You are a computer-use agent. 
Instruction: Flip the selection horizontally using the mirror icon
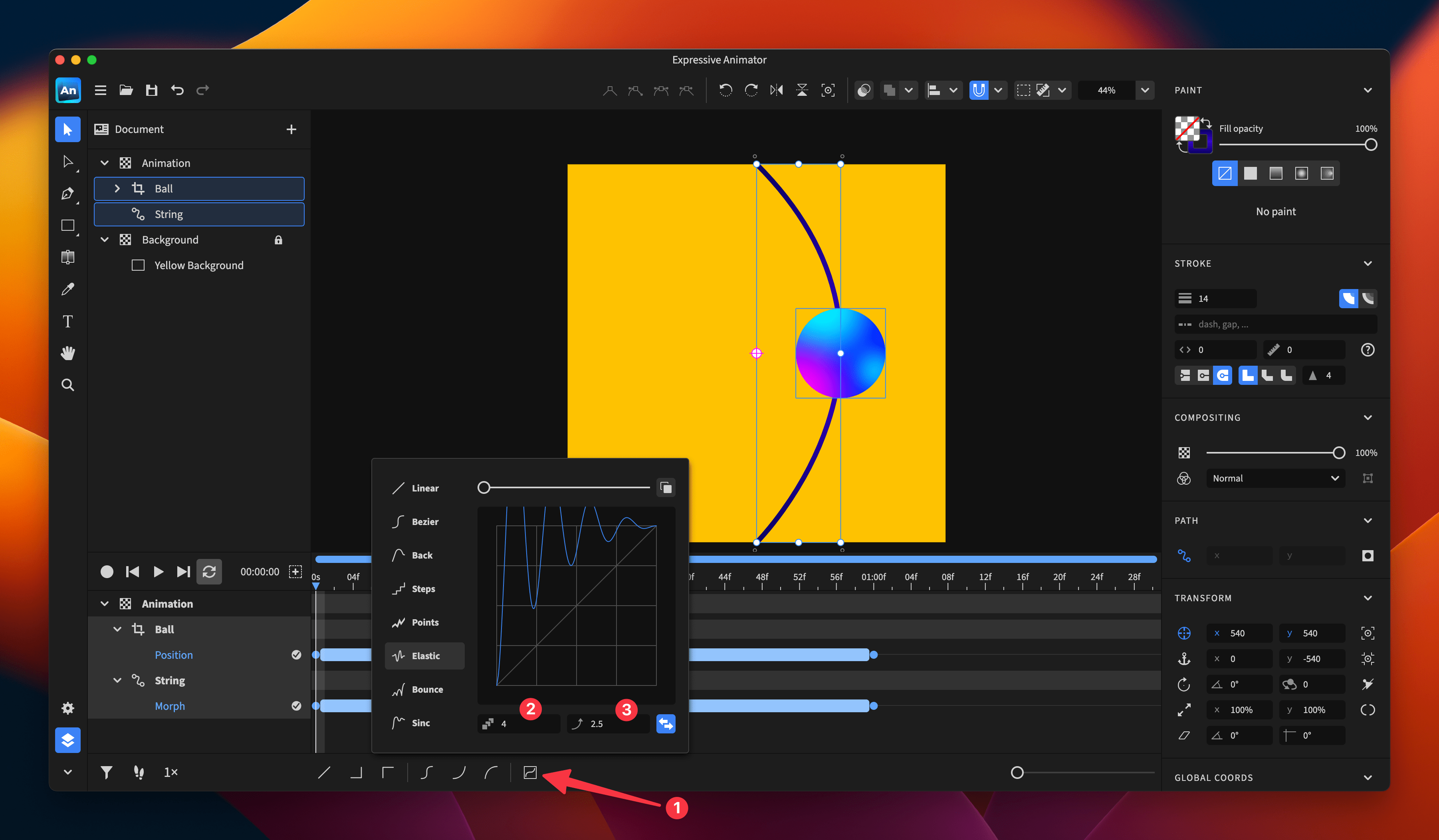pyautogui.click(x=776, y=90)
